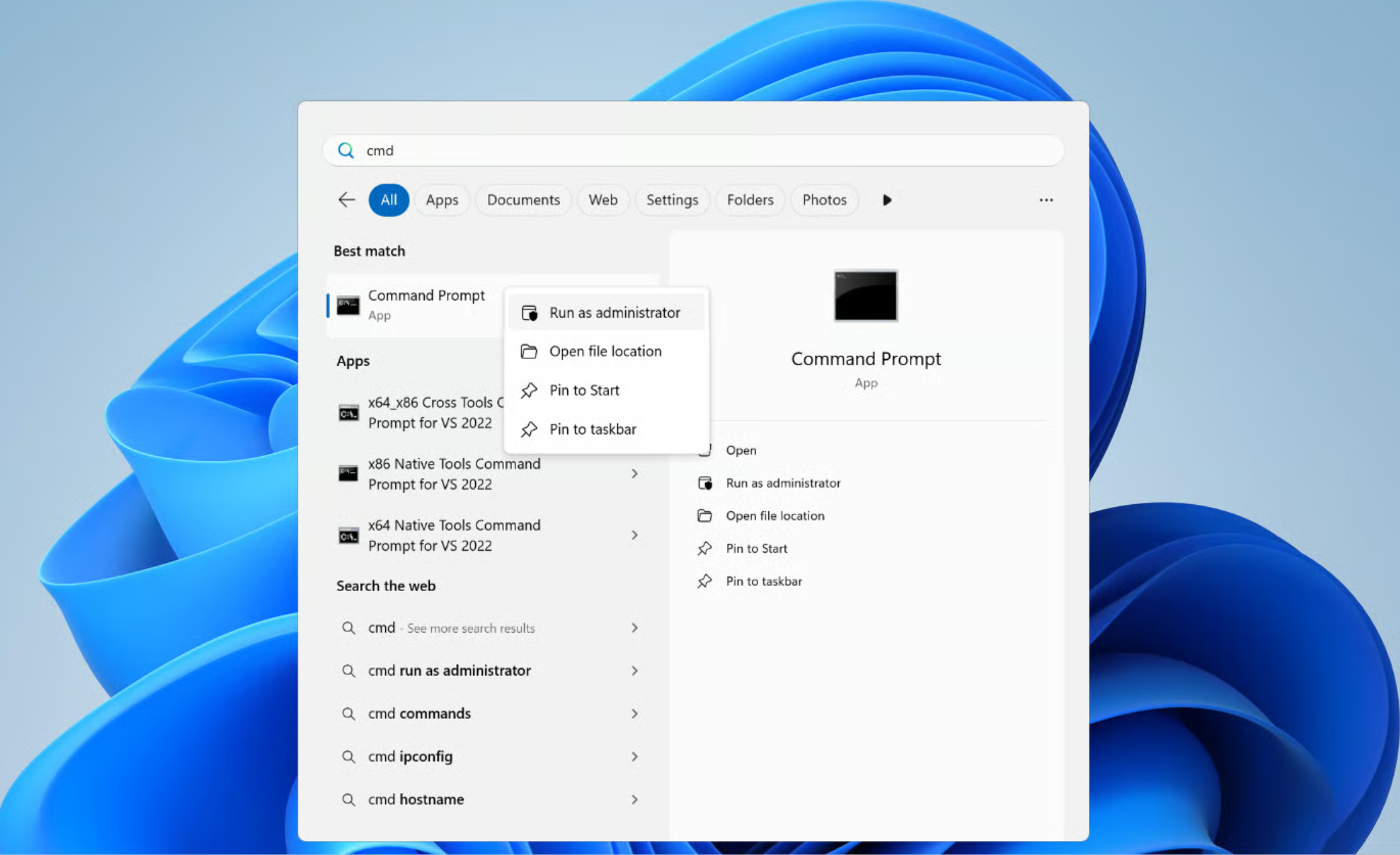Image resolution: width=1400 pixels, height=855 pixels.
Task: Click the folder icon beside context Open file location
Action: click(x=529, y=351)
